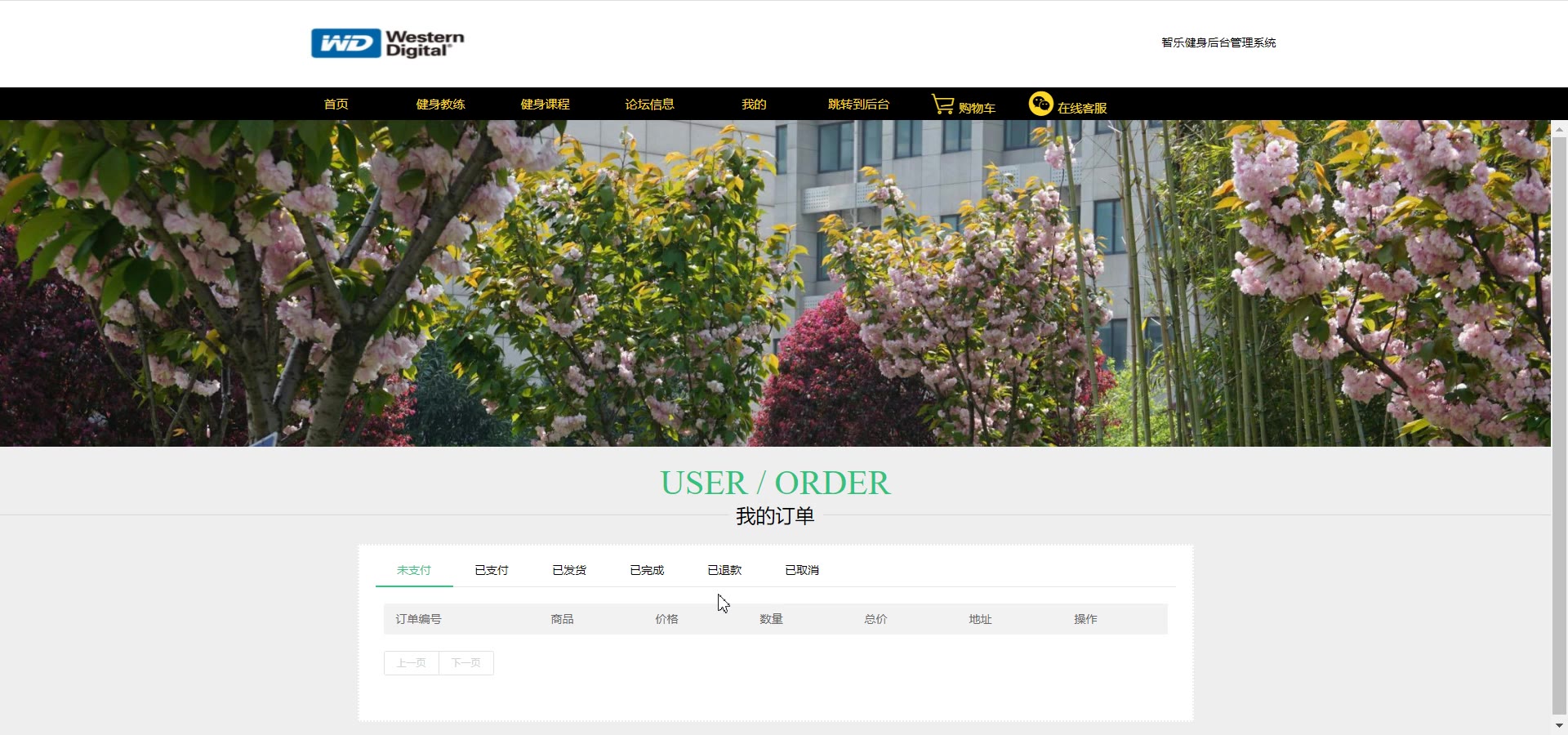Click the USER / ORDER heading

[x=775, y=483]
